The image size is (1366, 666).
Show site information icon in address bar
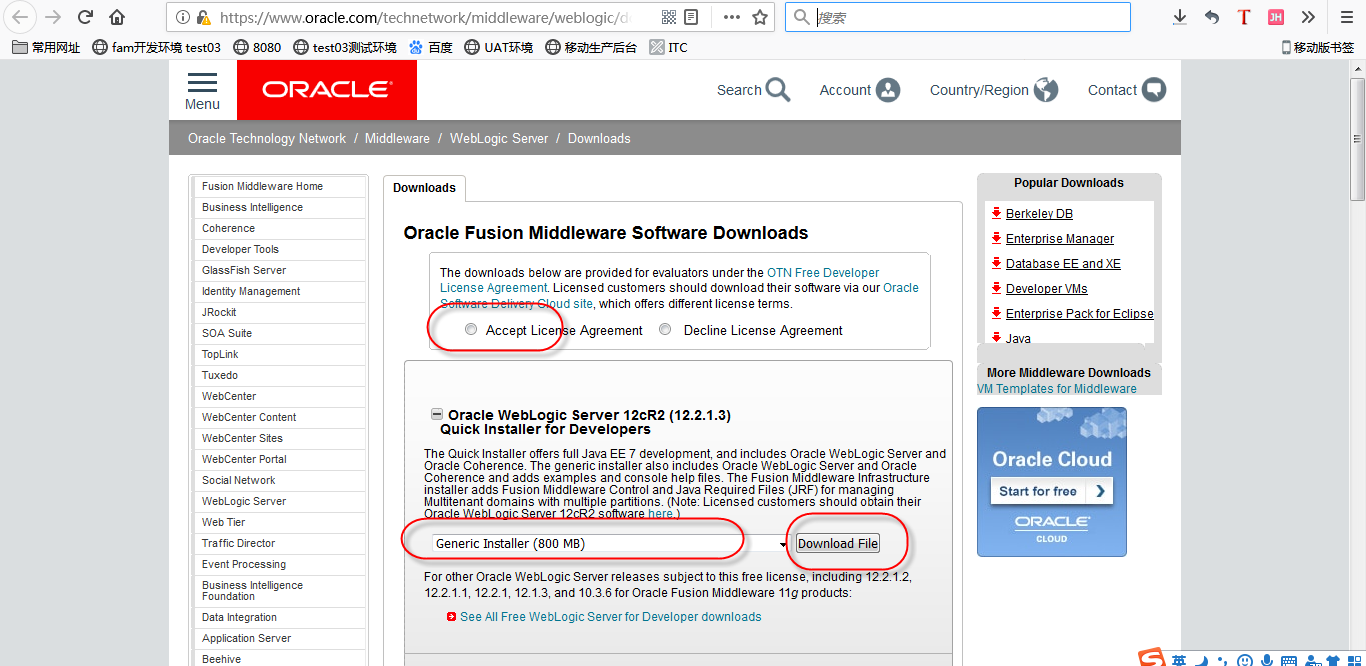pyautogui.click(x=182, y=17)
